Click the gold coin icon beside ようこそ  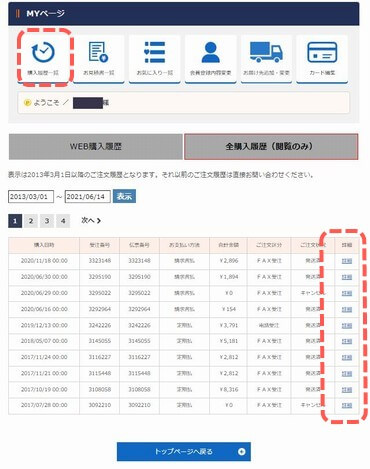pyautogui.click(x=27, y=103)
